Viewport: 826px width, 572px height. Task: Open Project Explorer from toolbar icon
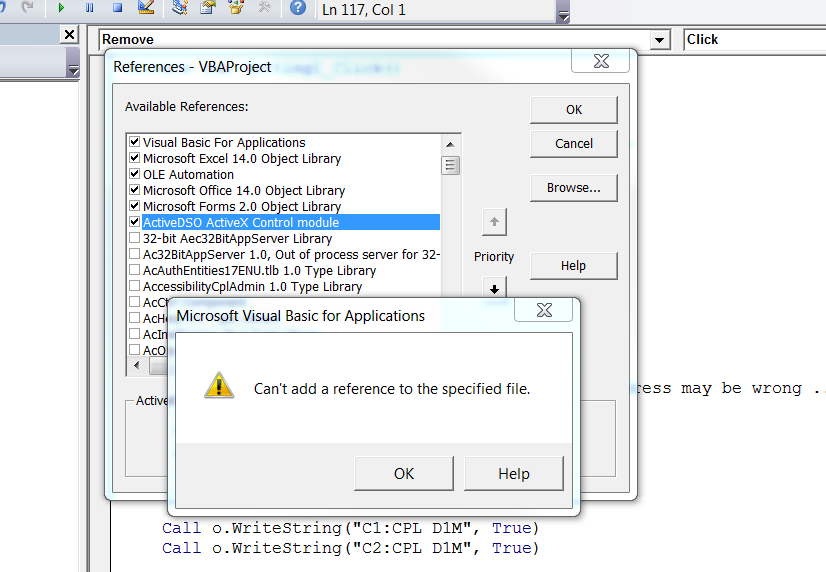(179, 8)
